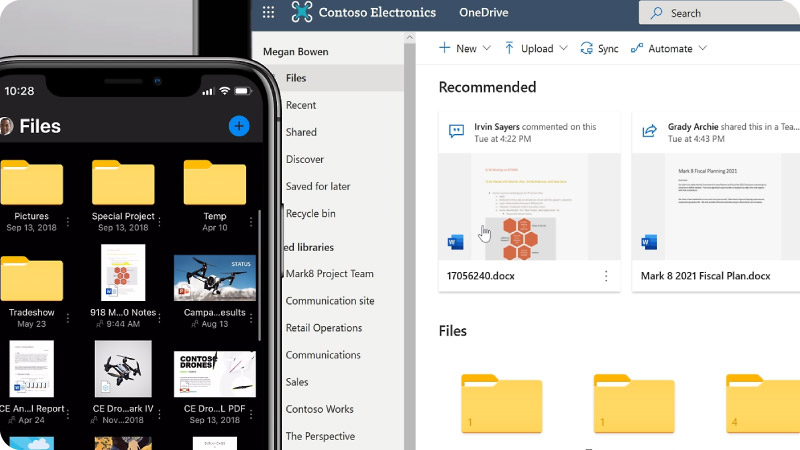800x450 pixels.
Task: Tap more options next to CE Dro...ark IV
Action: (159, 415)
